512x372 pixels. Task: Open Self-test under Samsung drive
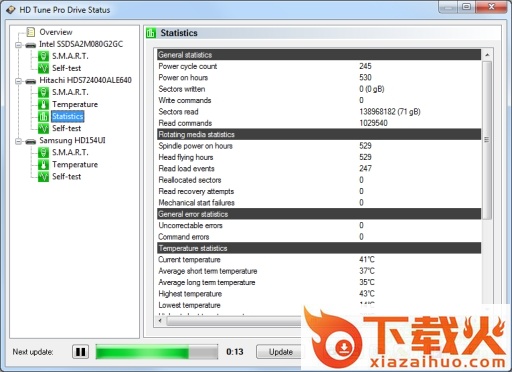[x=66, y=176]
